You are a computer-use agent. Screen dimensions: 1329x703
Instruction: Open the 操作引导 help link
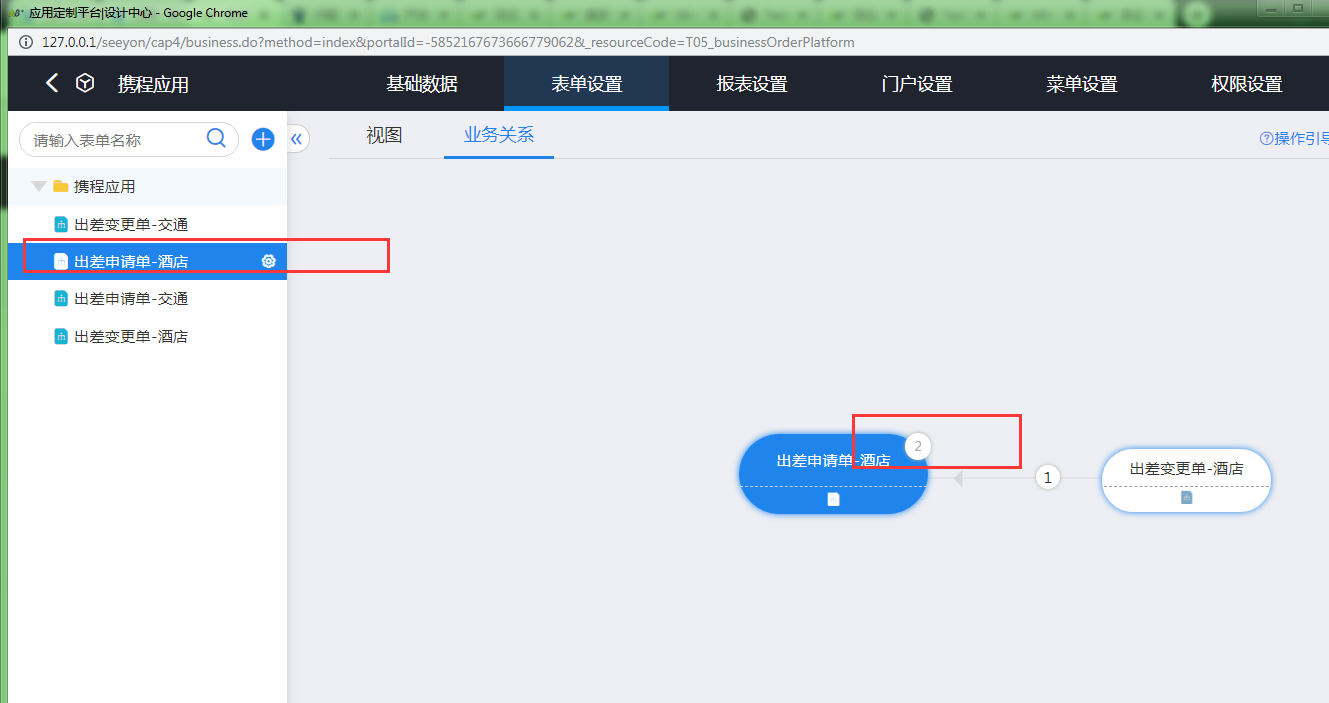(x=1294, y=139)
